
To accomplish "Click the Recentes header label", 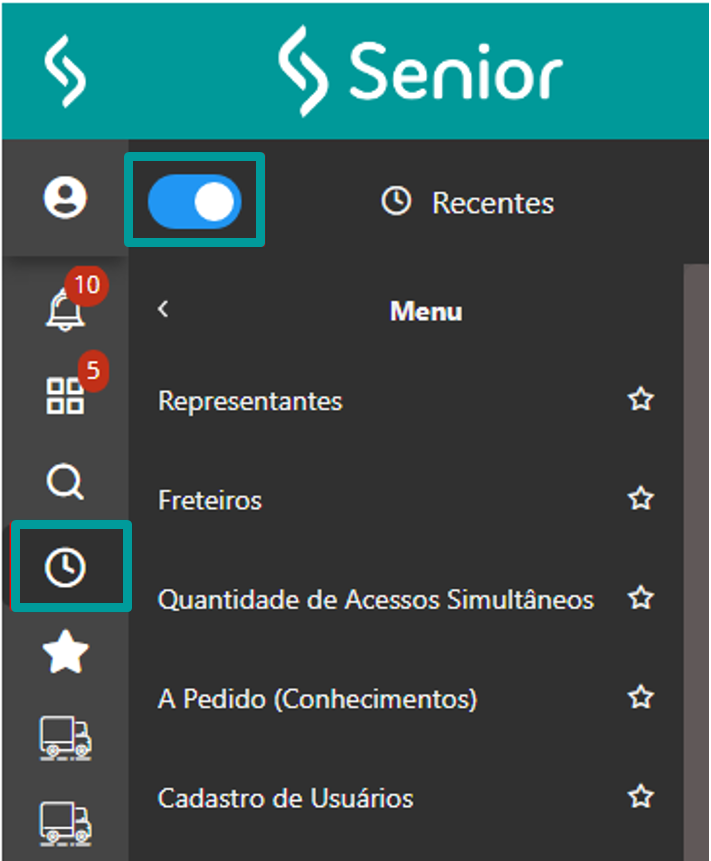I will pyautogui.click(x=492, y=203).
